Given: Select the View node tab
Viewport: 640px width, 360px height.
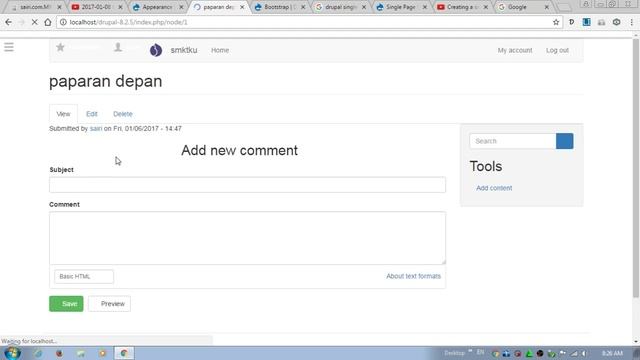Looking at the screenshot, I should click(63, 114).
